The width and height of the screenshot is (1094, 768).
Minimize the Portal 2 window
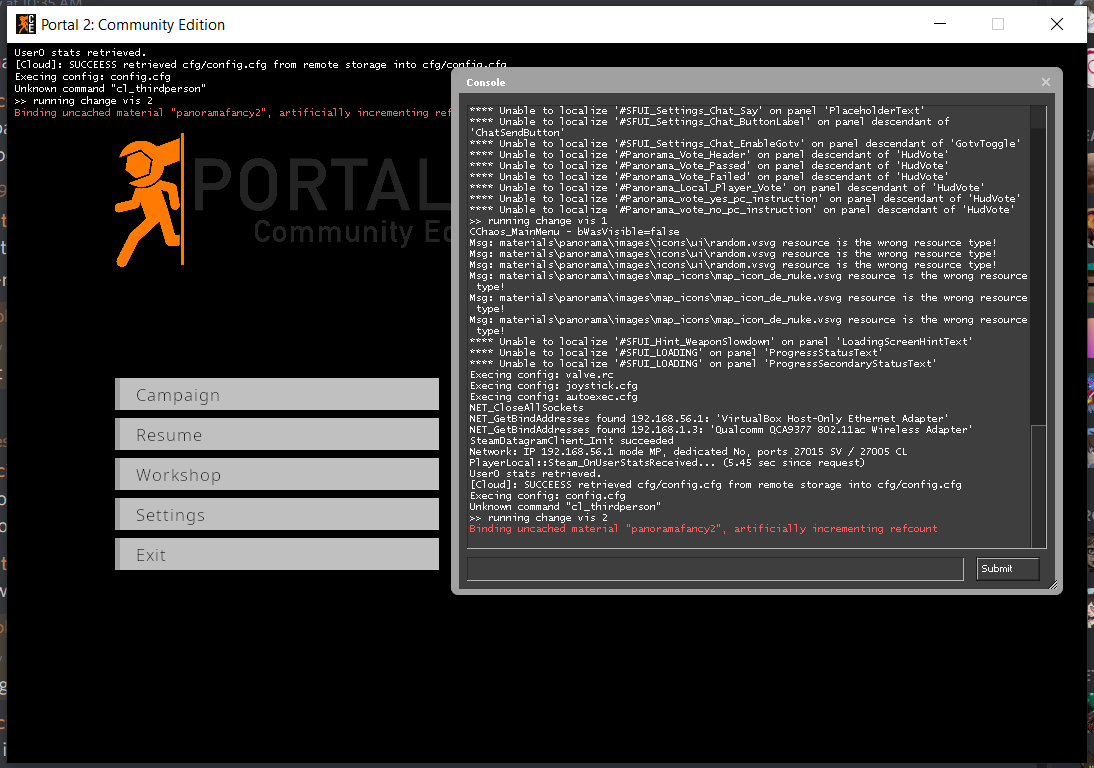pyautogui.click(x=938, y=25)
